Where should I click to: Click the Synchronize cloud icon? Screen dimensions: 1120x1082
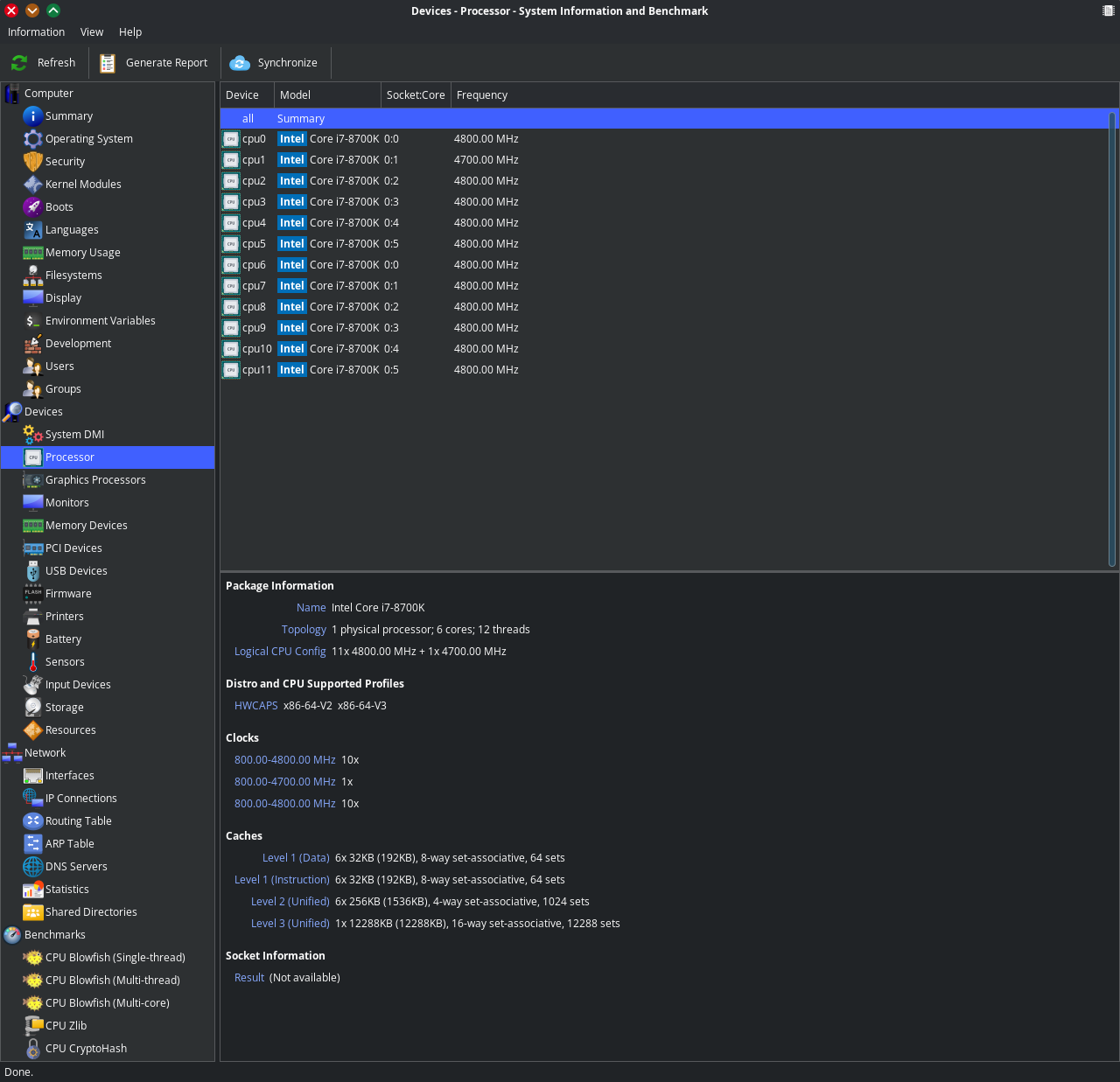point(240,63)
